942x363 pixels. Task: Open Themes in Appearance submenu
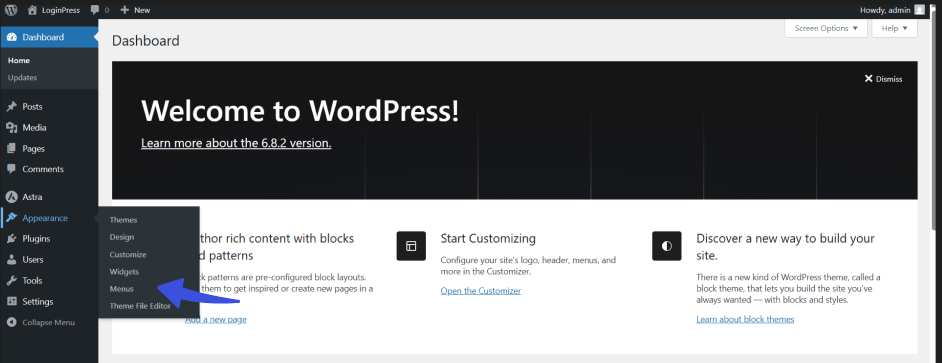pyautogui.click(x=123, y=220)
